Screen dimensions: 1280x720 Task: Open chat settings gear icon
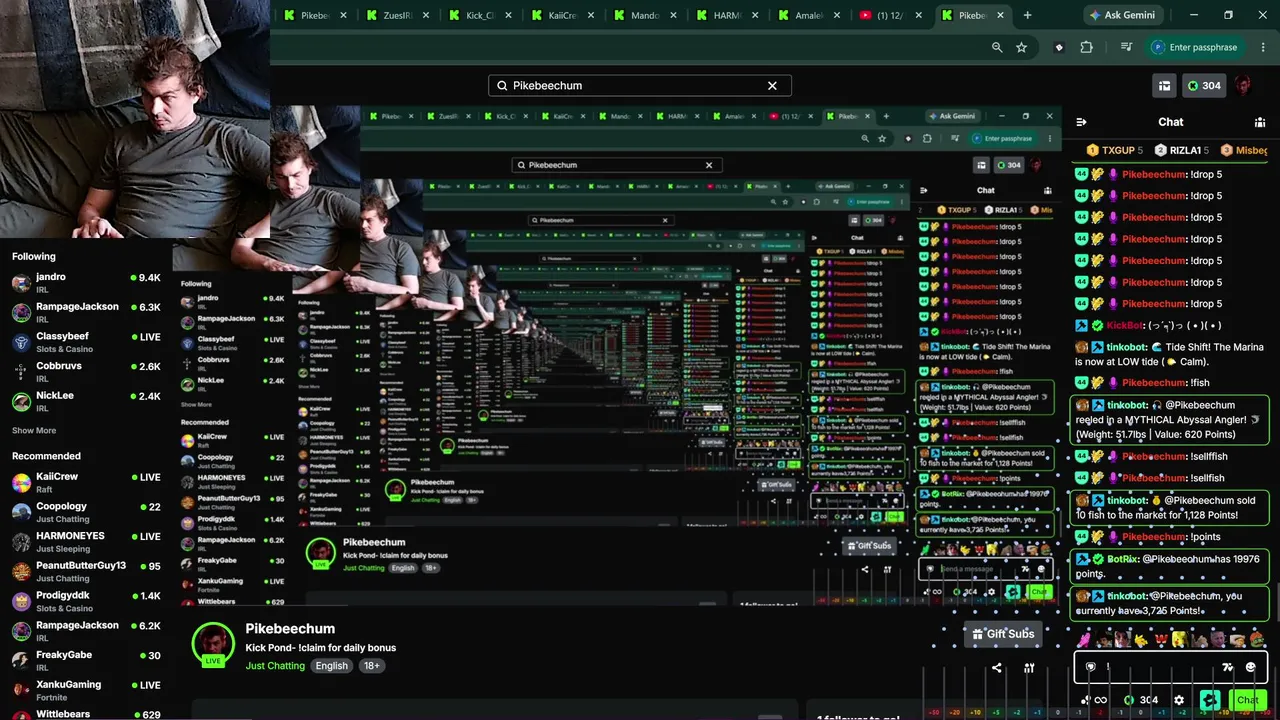(1179, 700)
